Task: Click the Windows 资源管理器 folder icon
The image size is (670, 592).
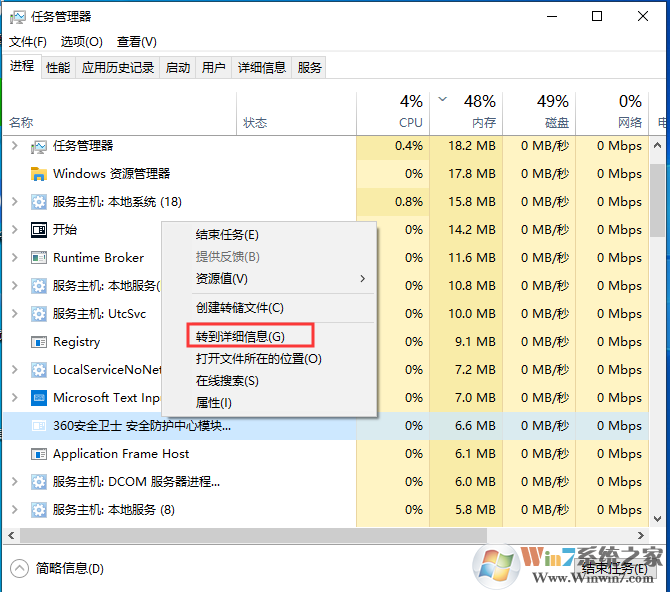Action: click(38, 174)
